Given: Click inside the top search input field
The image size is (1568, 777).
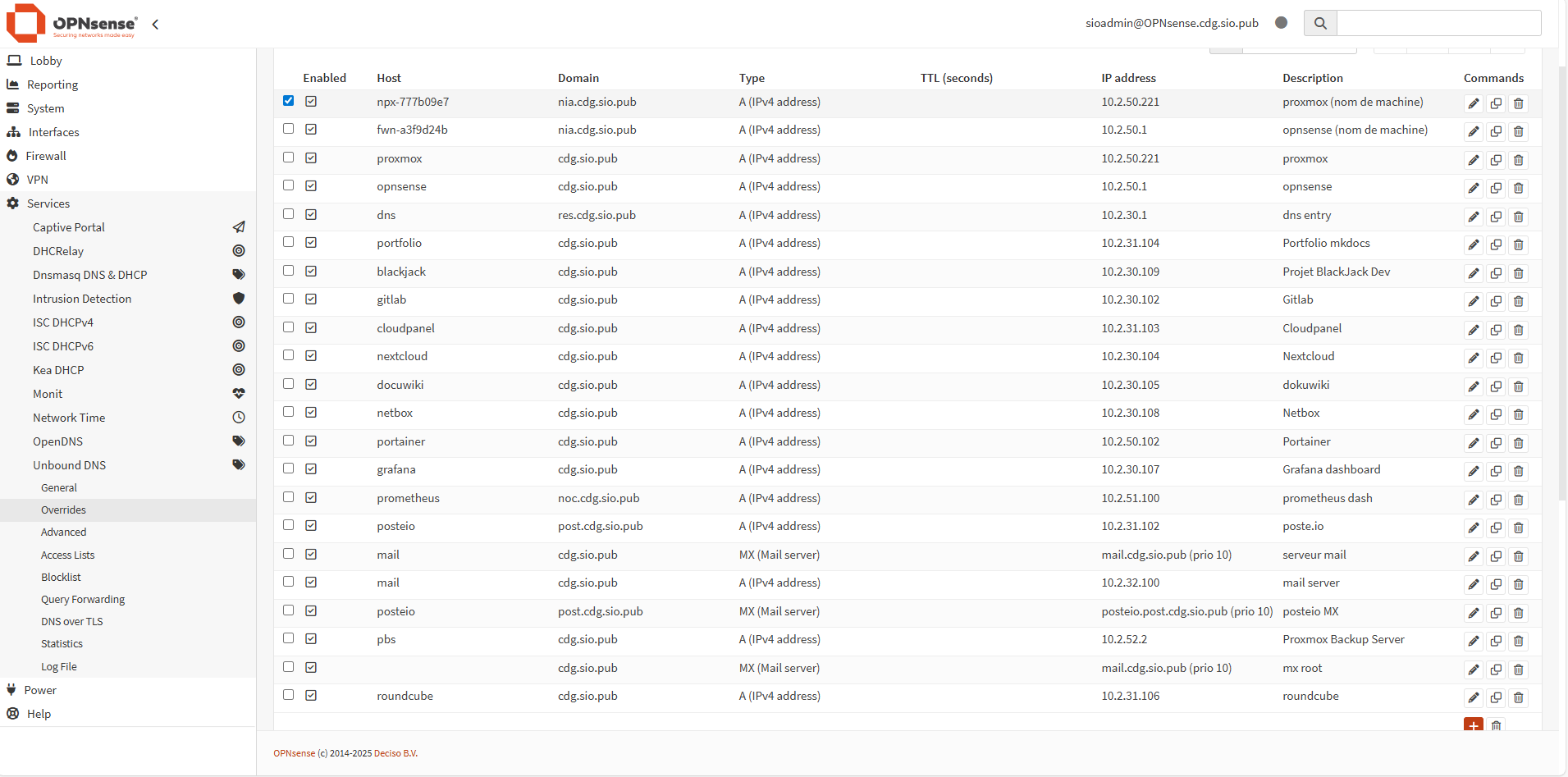Looking at the screenshot, I should point(1438,23).
